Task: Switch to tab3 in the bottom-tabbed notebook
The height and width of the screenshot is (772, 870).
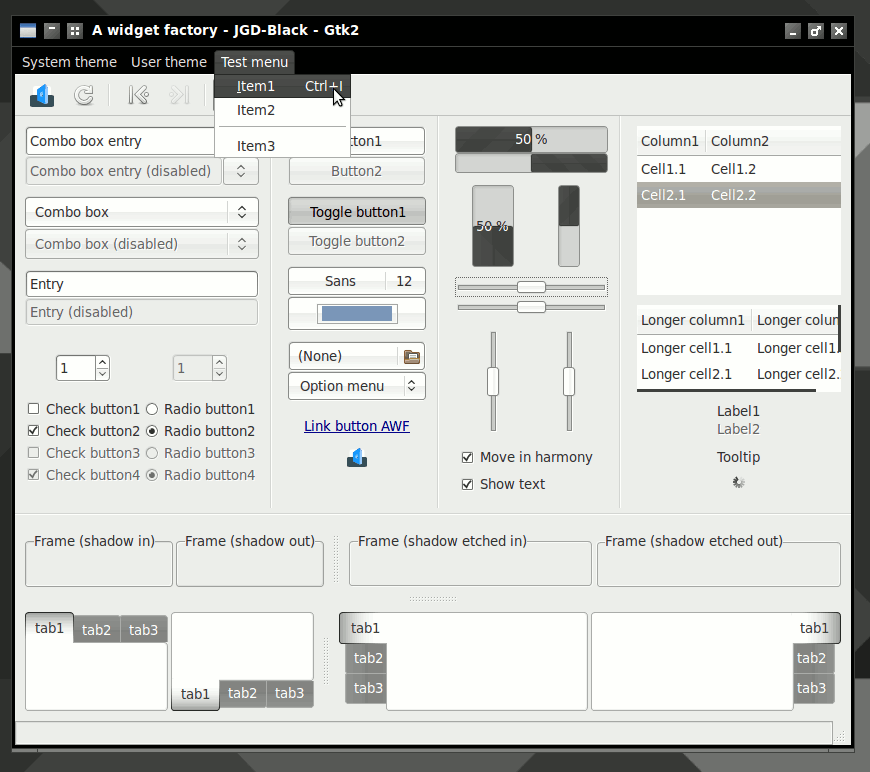Action: click(290, 693)
